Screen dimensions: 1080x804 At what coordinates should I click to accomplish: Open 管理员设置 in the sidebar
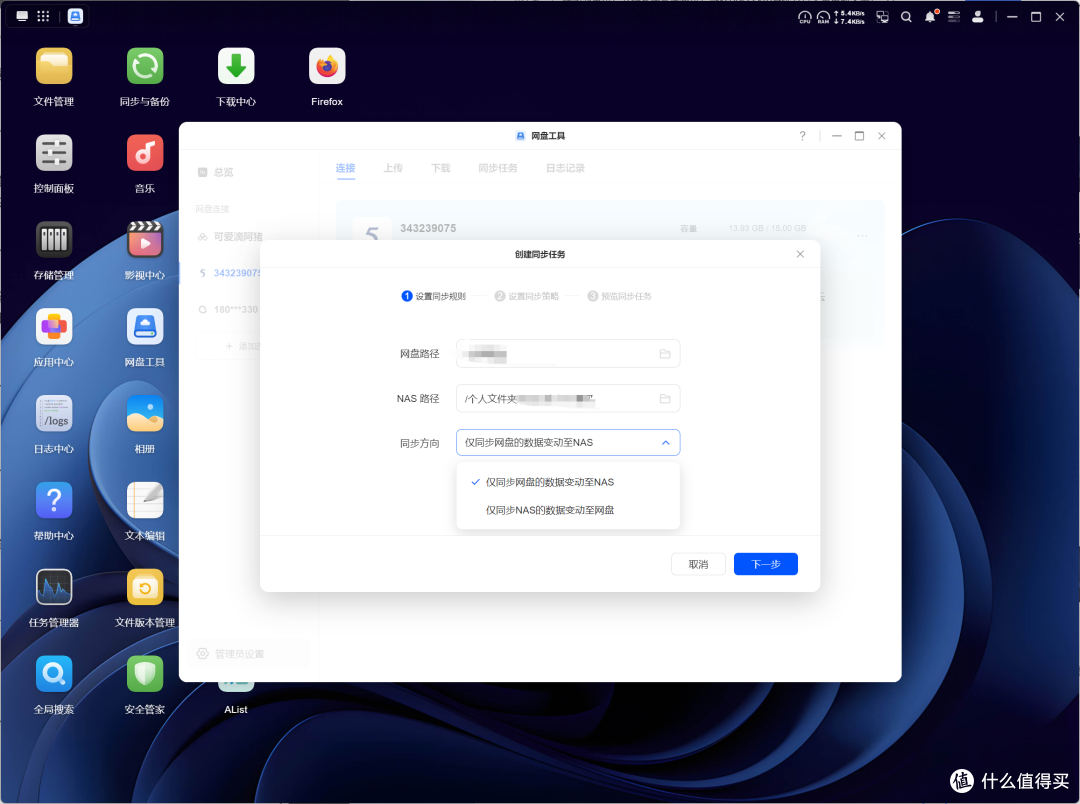(248, 653)
